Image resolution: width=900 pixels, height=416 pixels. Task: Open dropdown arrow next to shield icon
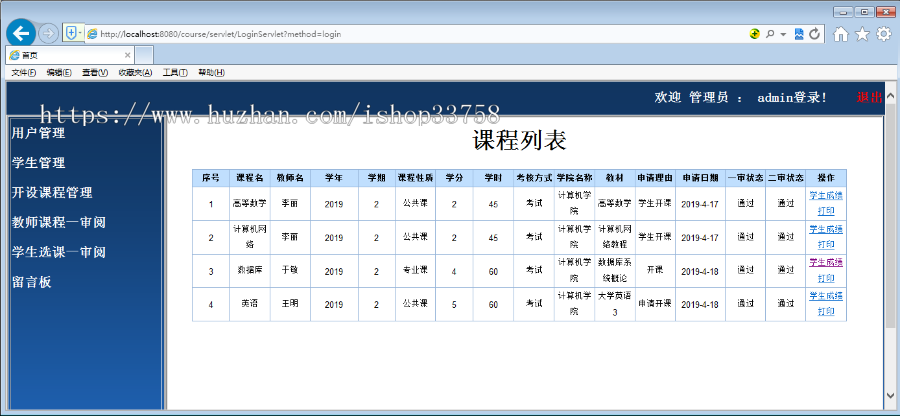tap(80, 33)
